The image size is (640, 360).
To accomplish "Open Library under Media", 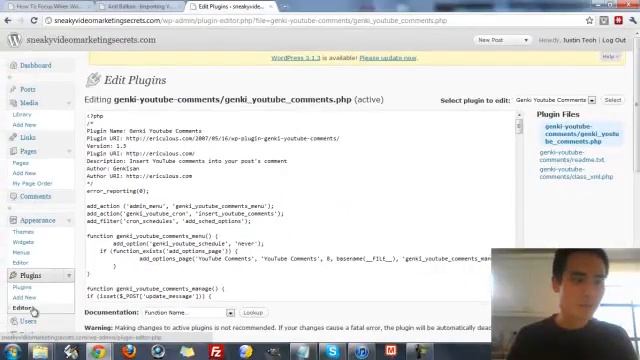I will (x=22, y=115).
